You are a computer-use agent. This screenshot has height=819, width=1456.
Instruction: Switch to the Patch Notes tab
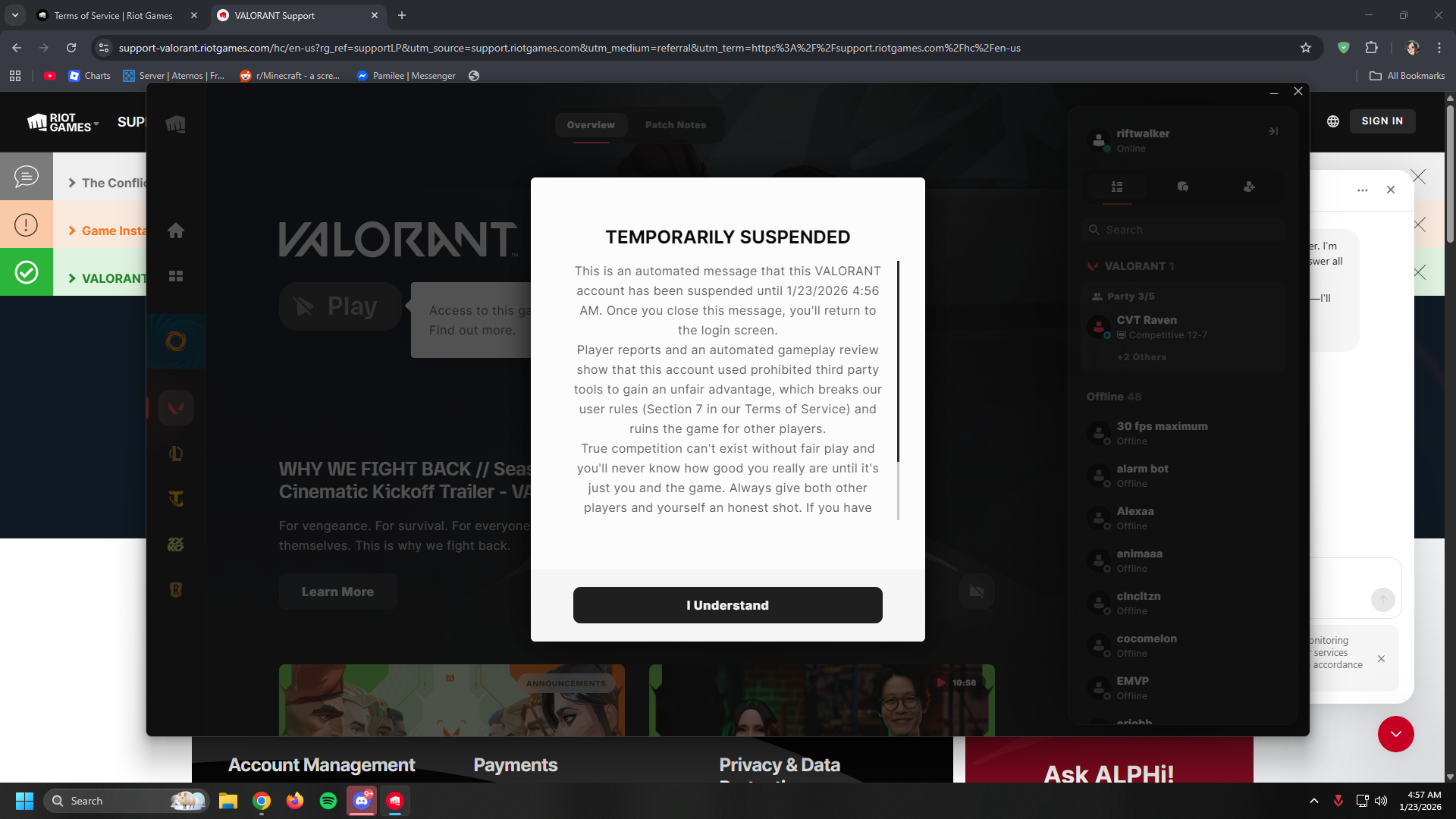coord(675,125)
